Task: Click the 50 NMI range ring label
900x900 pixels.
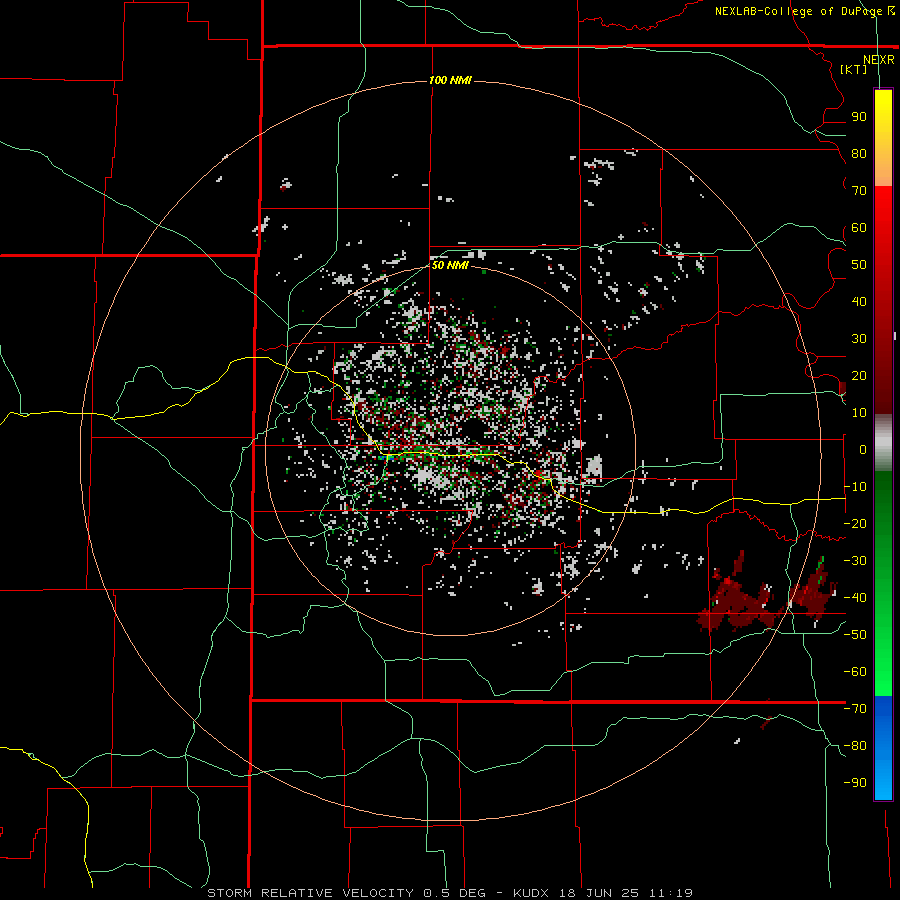Action: (x=450, y=265)
